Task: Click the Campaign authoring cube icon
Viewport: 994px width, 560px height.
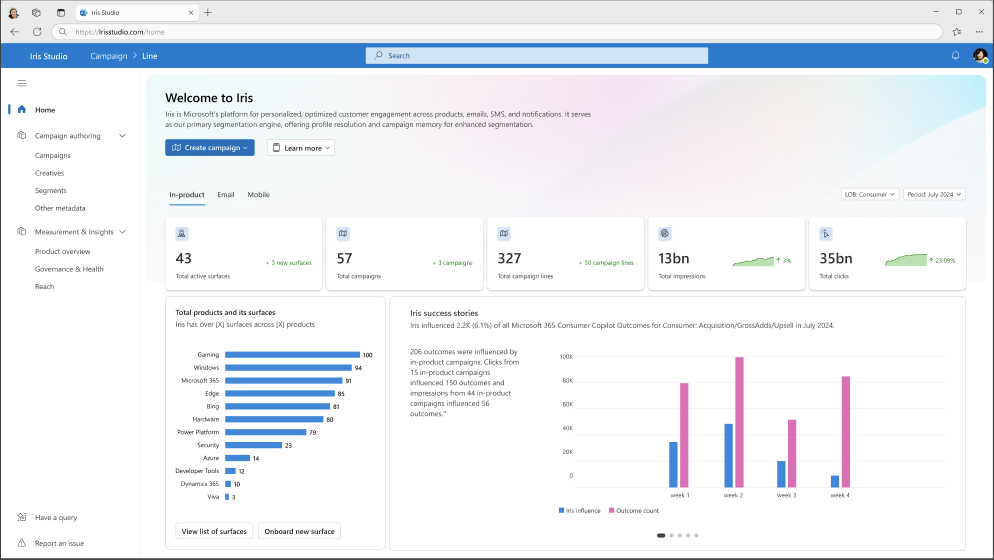Action: click(x=22, y=135)
